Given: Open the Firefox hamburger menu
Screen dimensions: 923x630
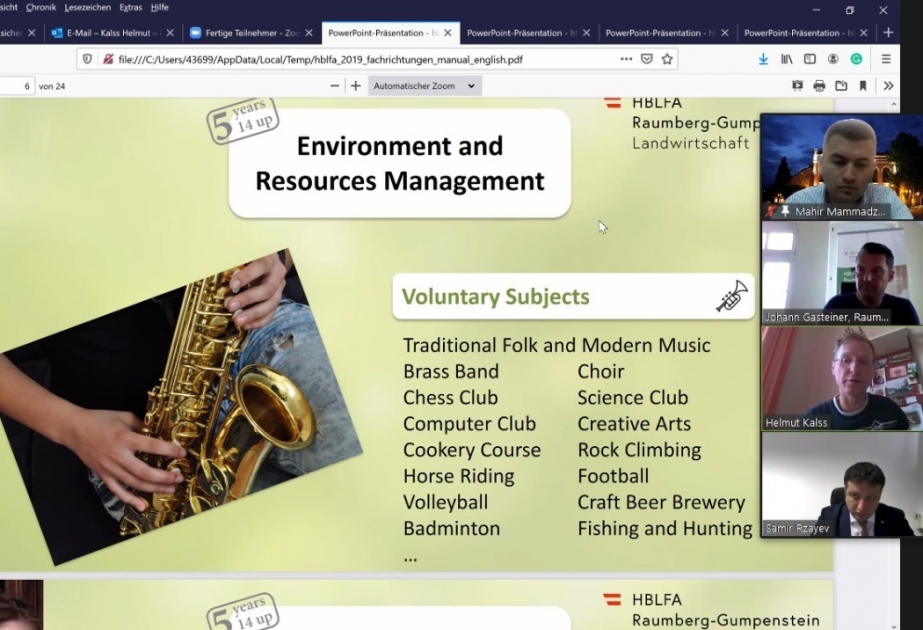Looking at the screenshot, I should 886,59.
